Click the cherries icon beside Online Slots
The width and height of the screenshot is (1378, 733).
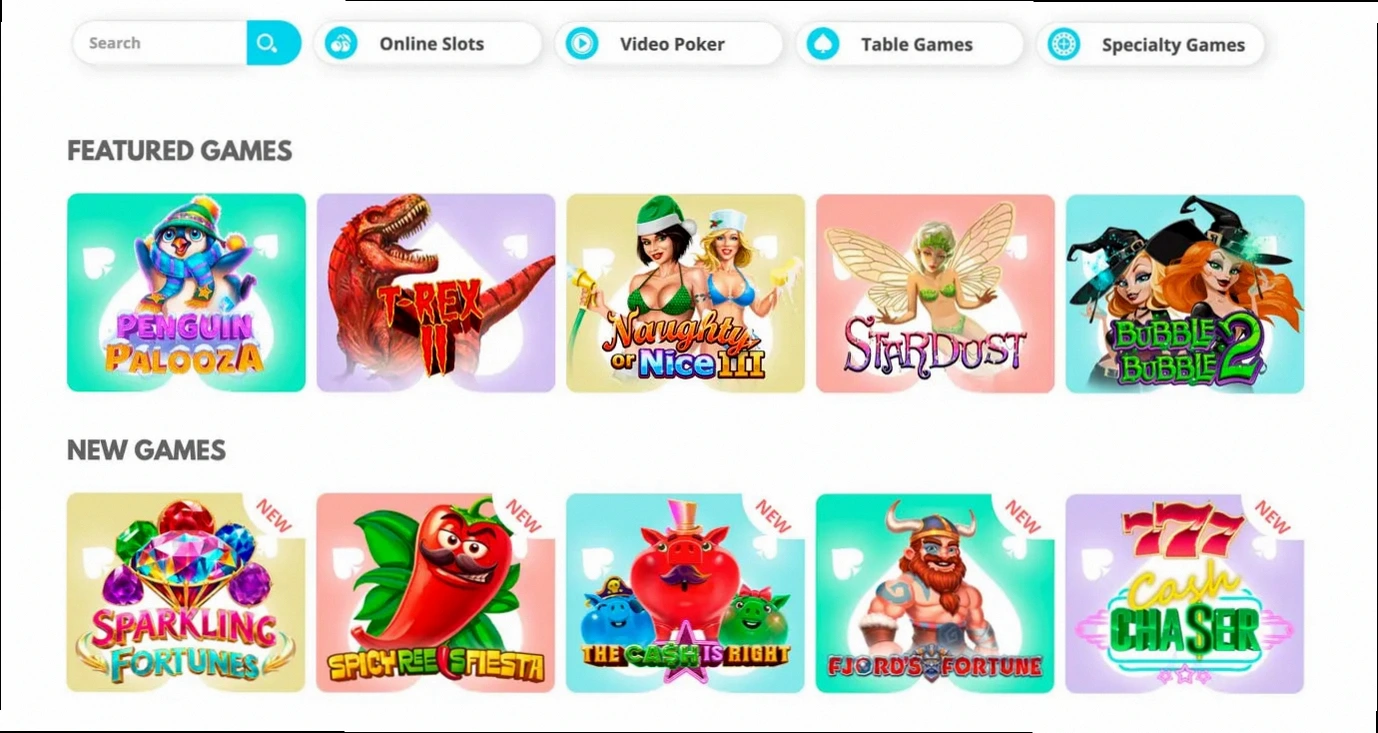[x=341, y=44]
